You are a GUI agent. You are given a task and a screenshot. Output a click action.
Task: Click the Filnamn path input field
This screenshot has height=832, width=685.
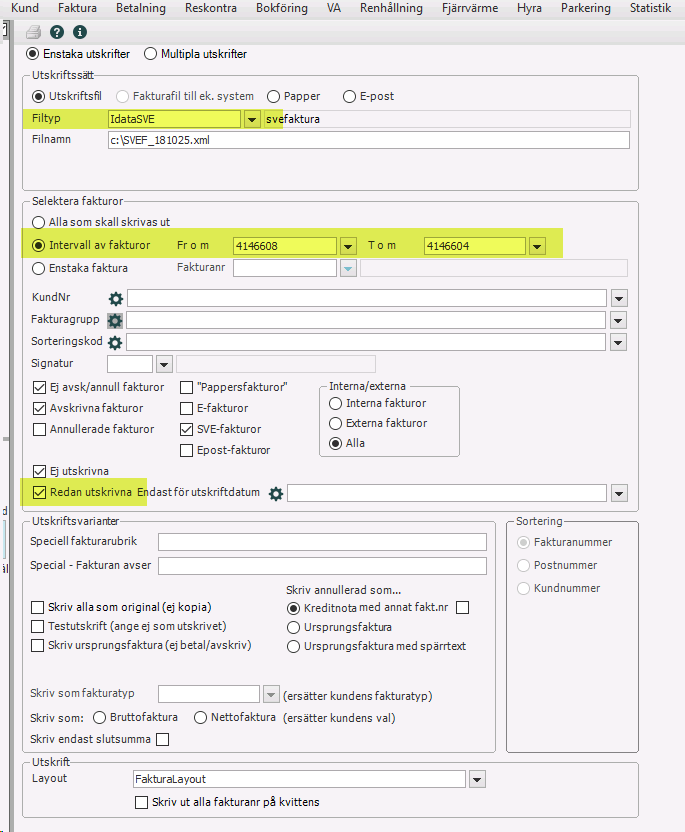(368, 140)
